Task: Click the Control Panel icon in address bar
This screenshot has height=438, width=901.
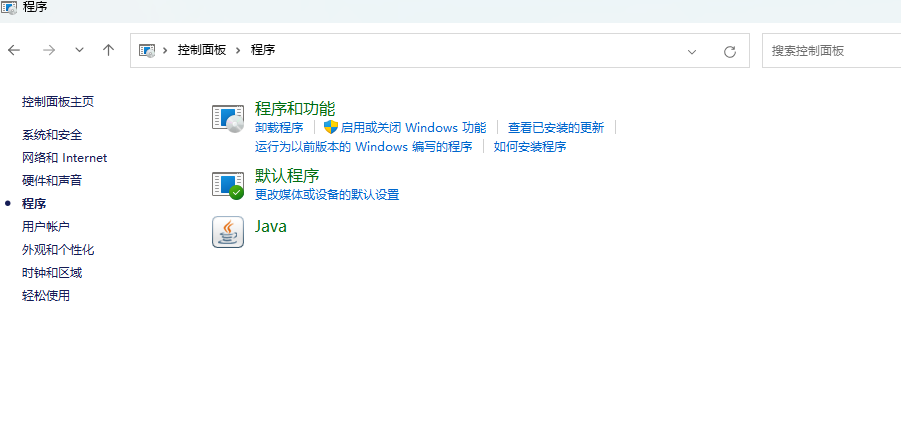Action: (147, 51)
